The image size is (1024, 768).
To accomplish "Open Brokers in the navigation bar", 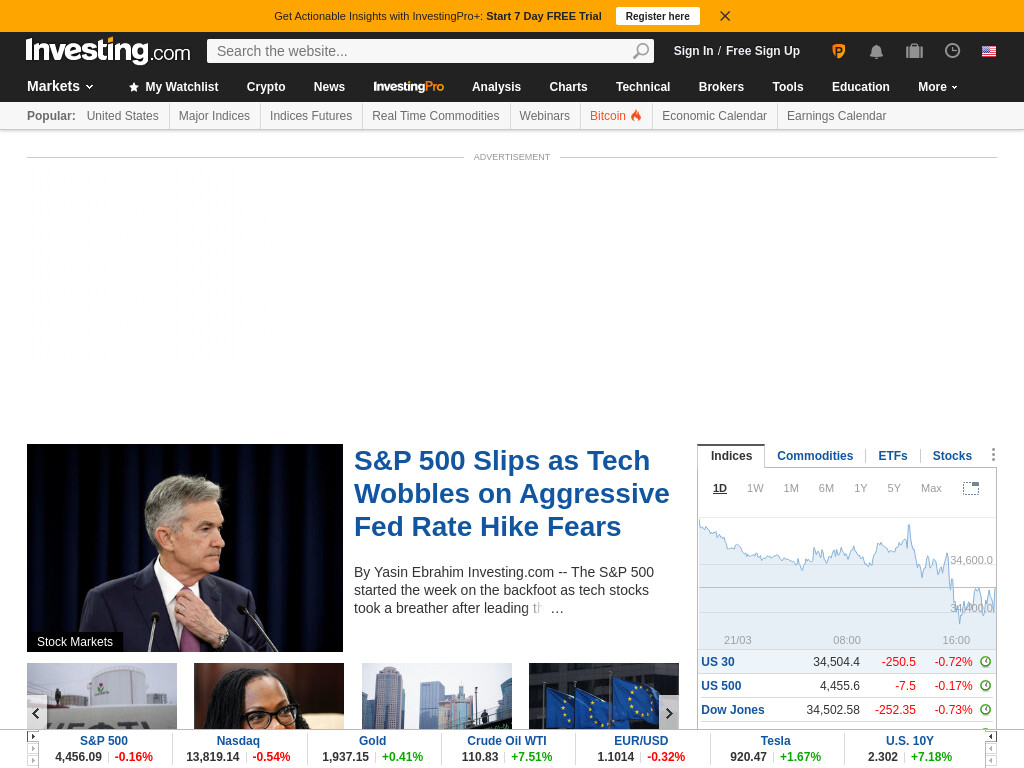I will click(x=721, y=87).
